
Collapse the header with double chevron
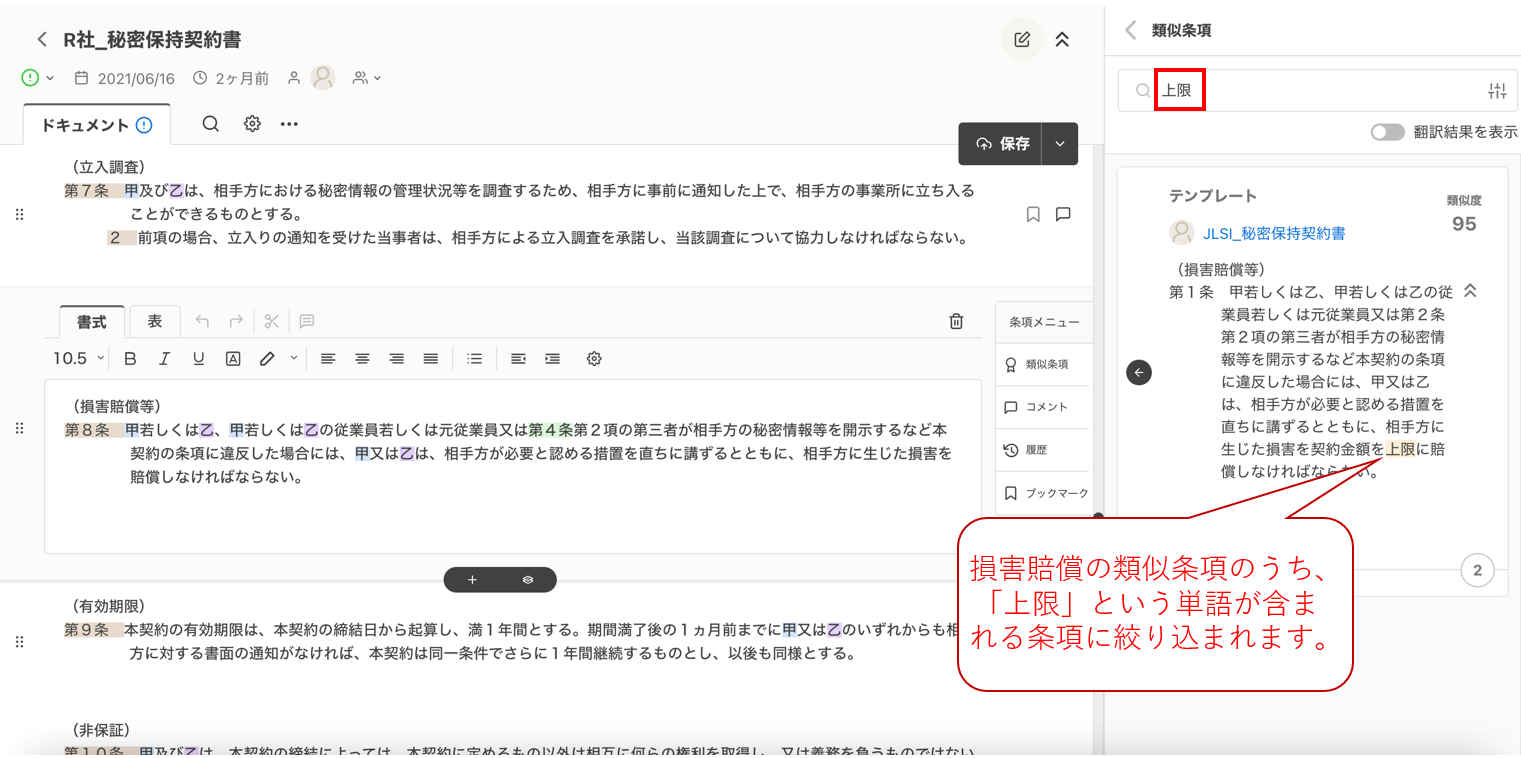[1062, 40]
